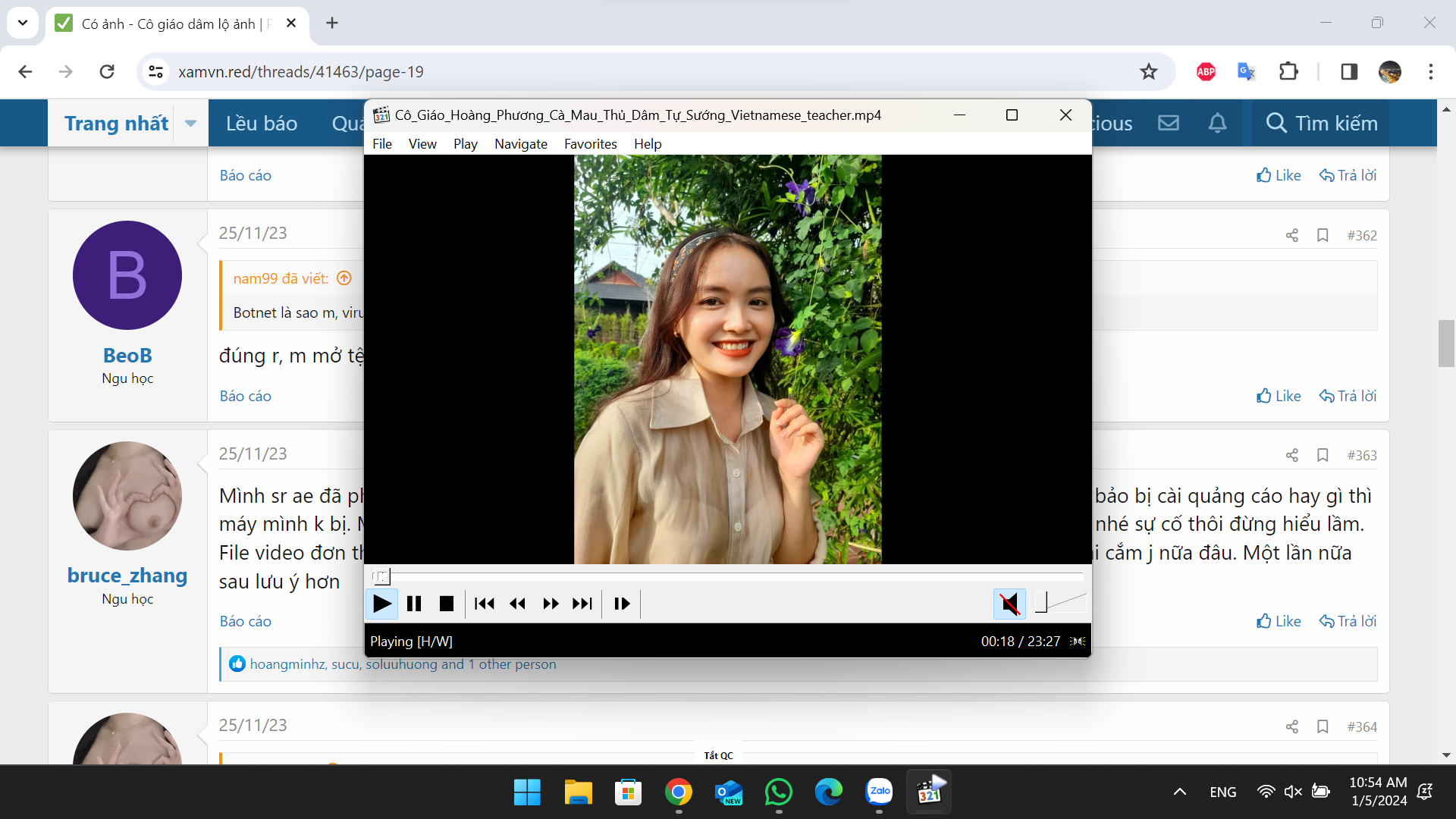
Task: Show hidden icons in the system tray
Action: [x=1179, y=792]
